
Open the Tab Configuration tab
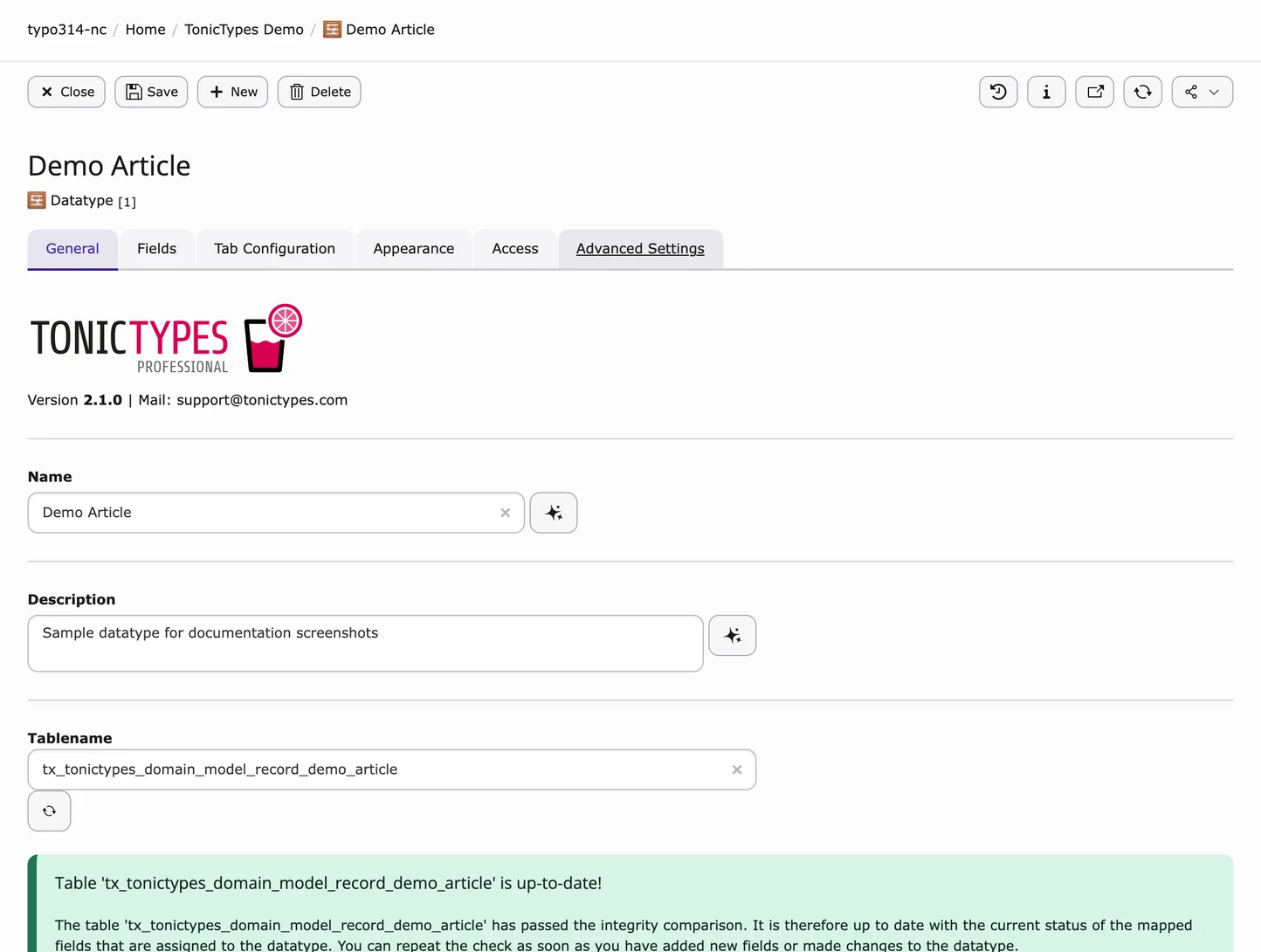pos(274,249)
